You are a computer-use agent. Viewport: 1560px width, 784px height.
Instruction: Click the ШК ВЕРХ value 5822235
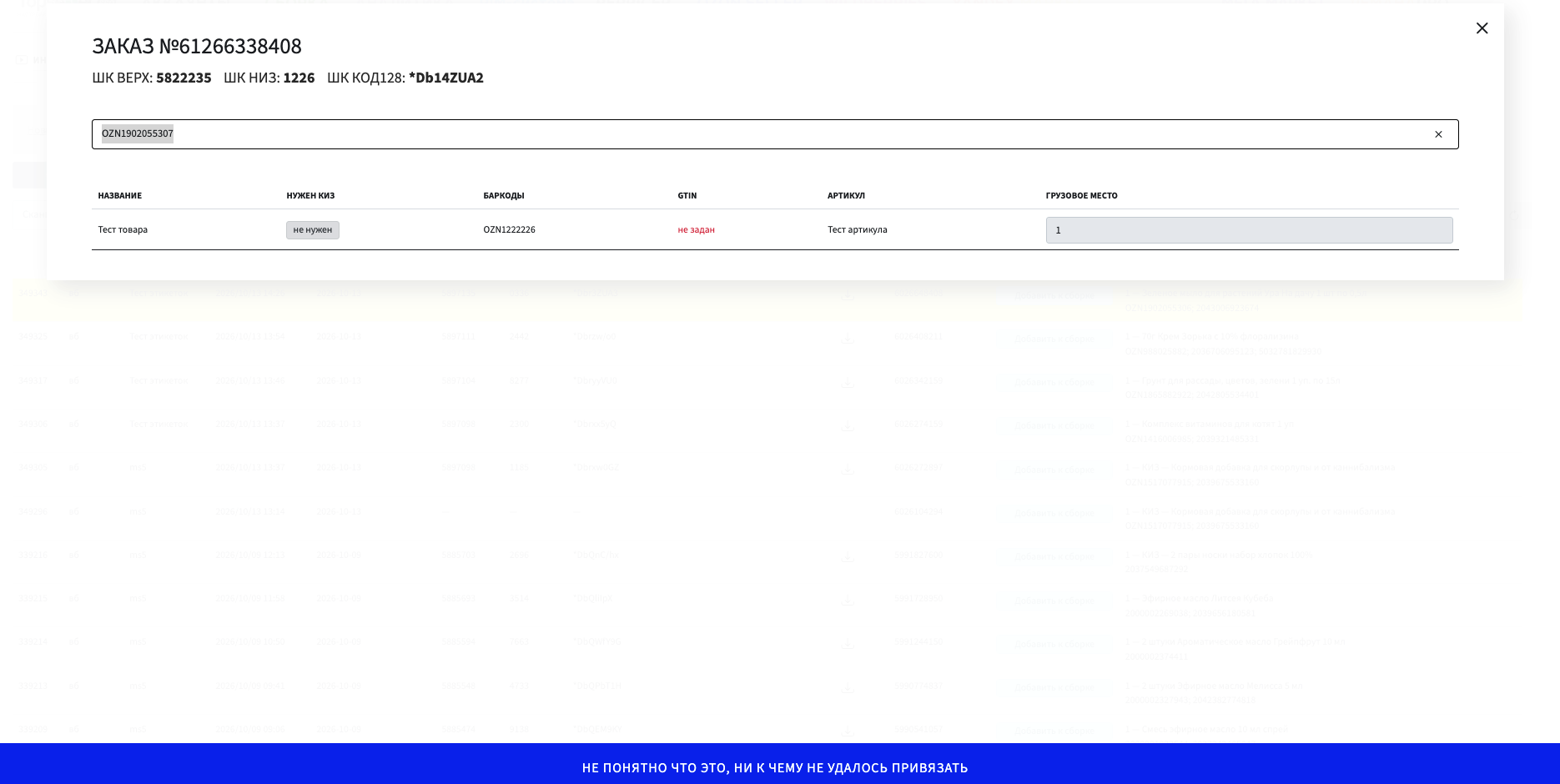click(x=184, y=78)
